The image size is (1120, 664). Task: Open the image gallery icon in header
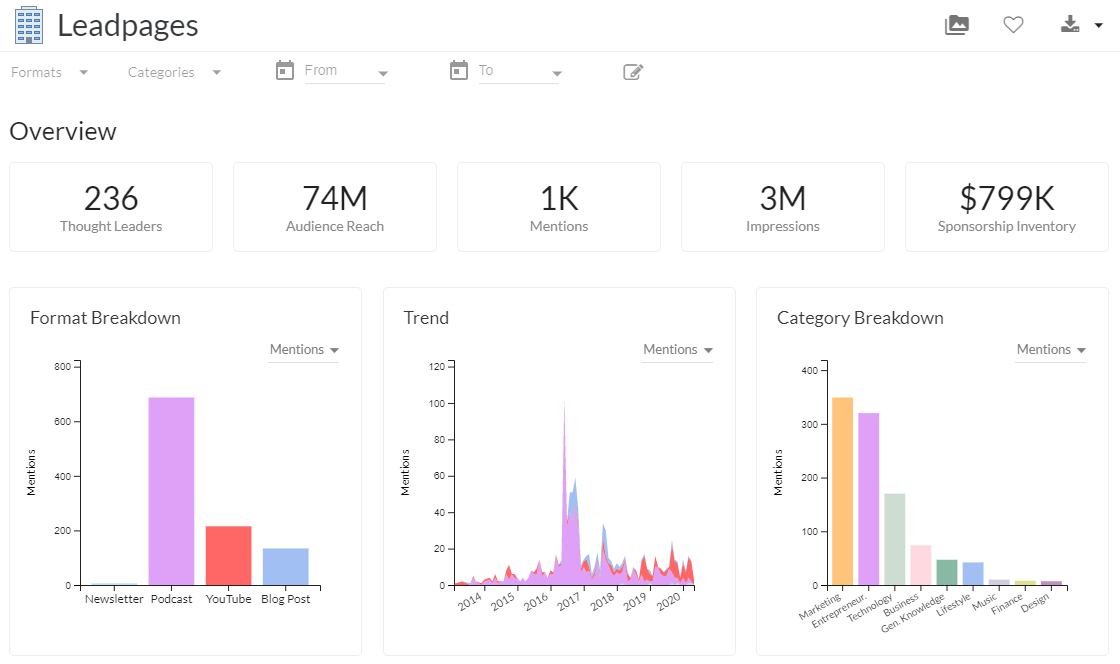(957, 25)
